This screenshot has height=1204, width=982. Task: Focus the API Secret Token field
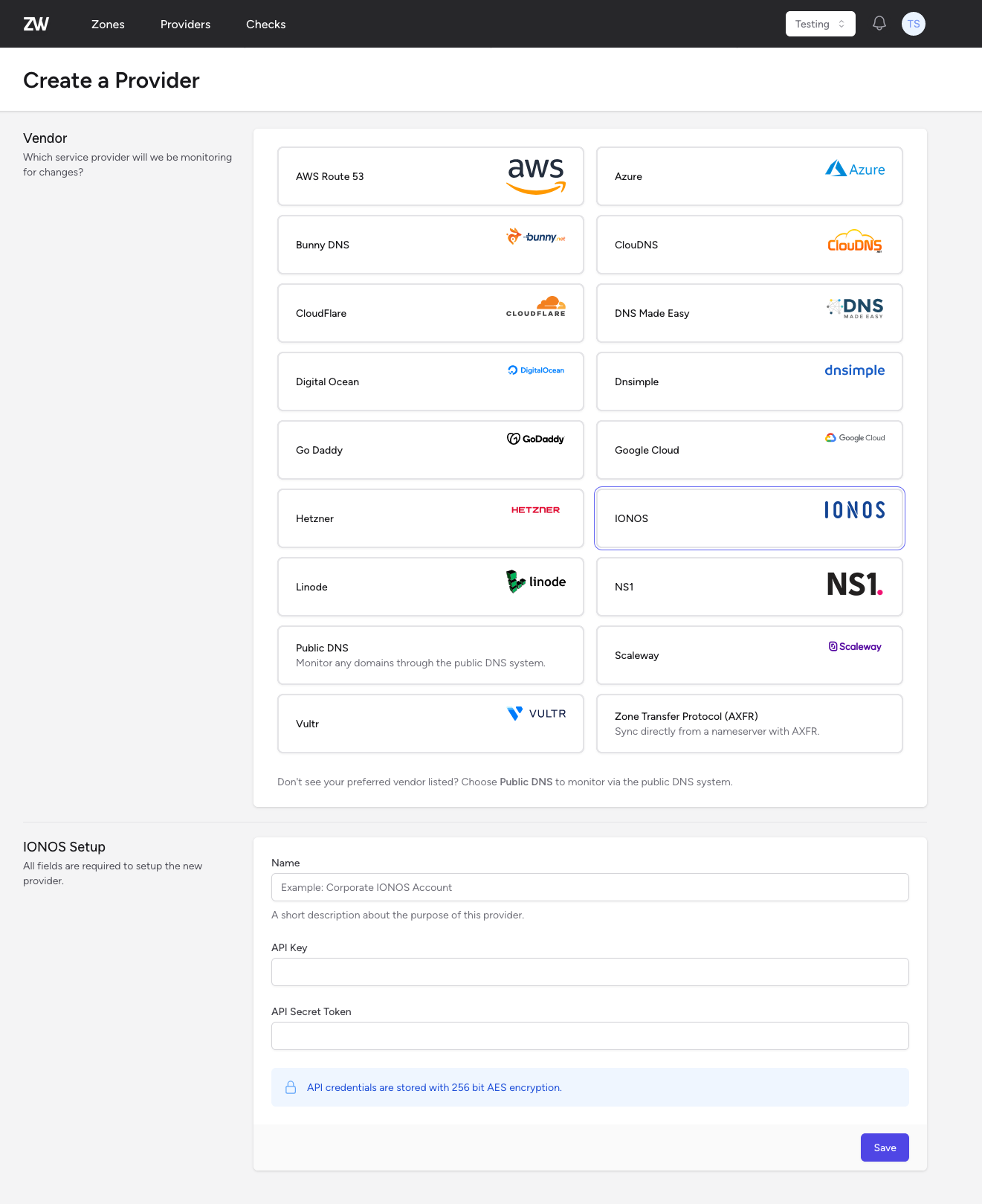[590, 1036]
